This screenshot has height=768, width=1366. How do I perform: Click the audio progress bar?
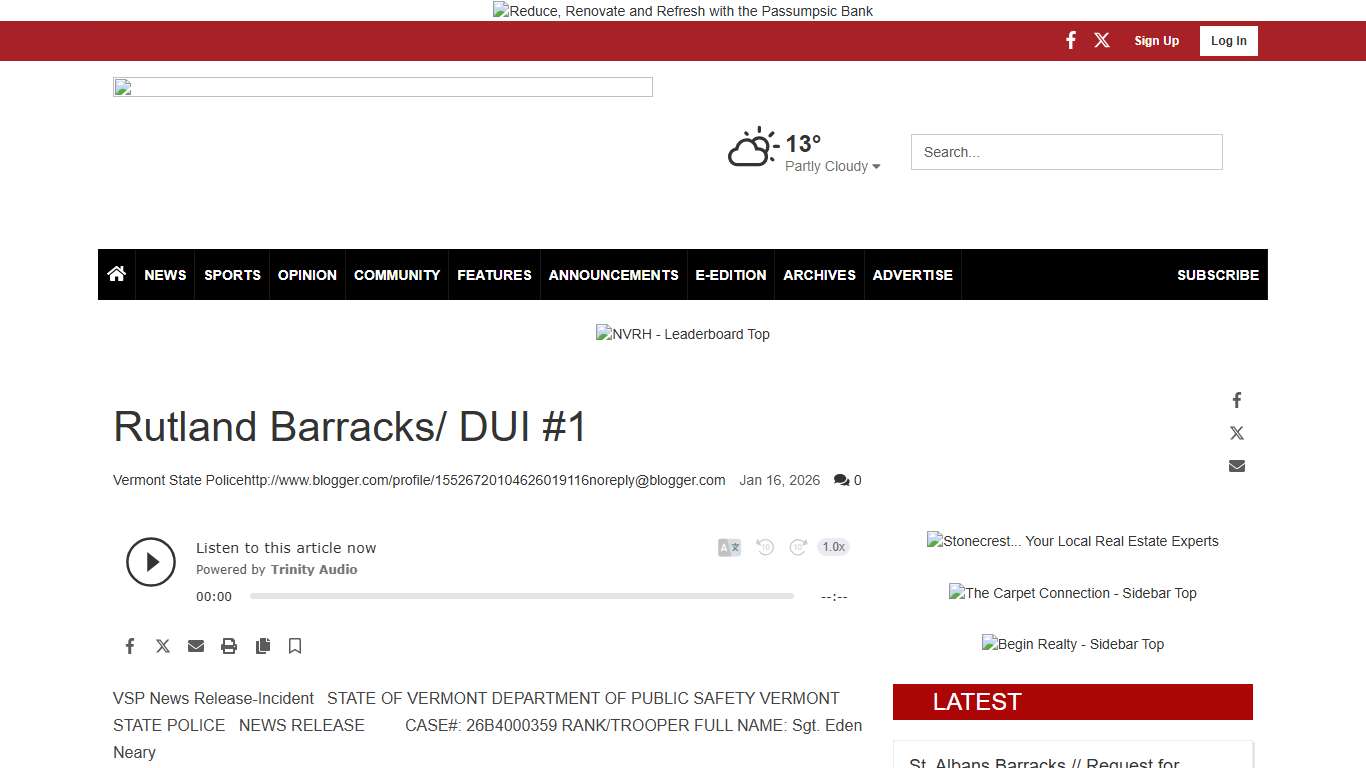[521, 596]
